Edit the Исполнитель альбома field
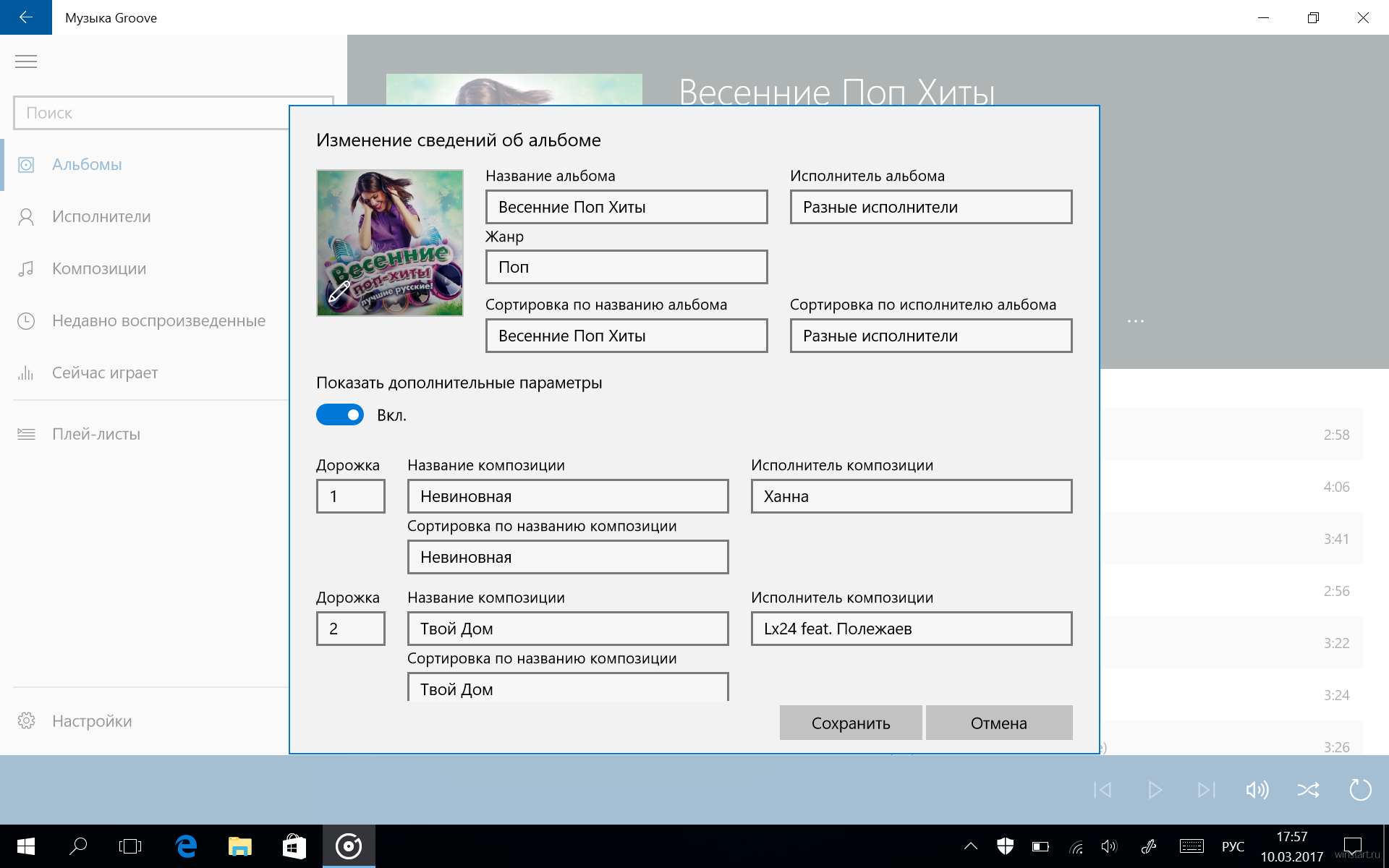 coord(931,207)
